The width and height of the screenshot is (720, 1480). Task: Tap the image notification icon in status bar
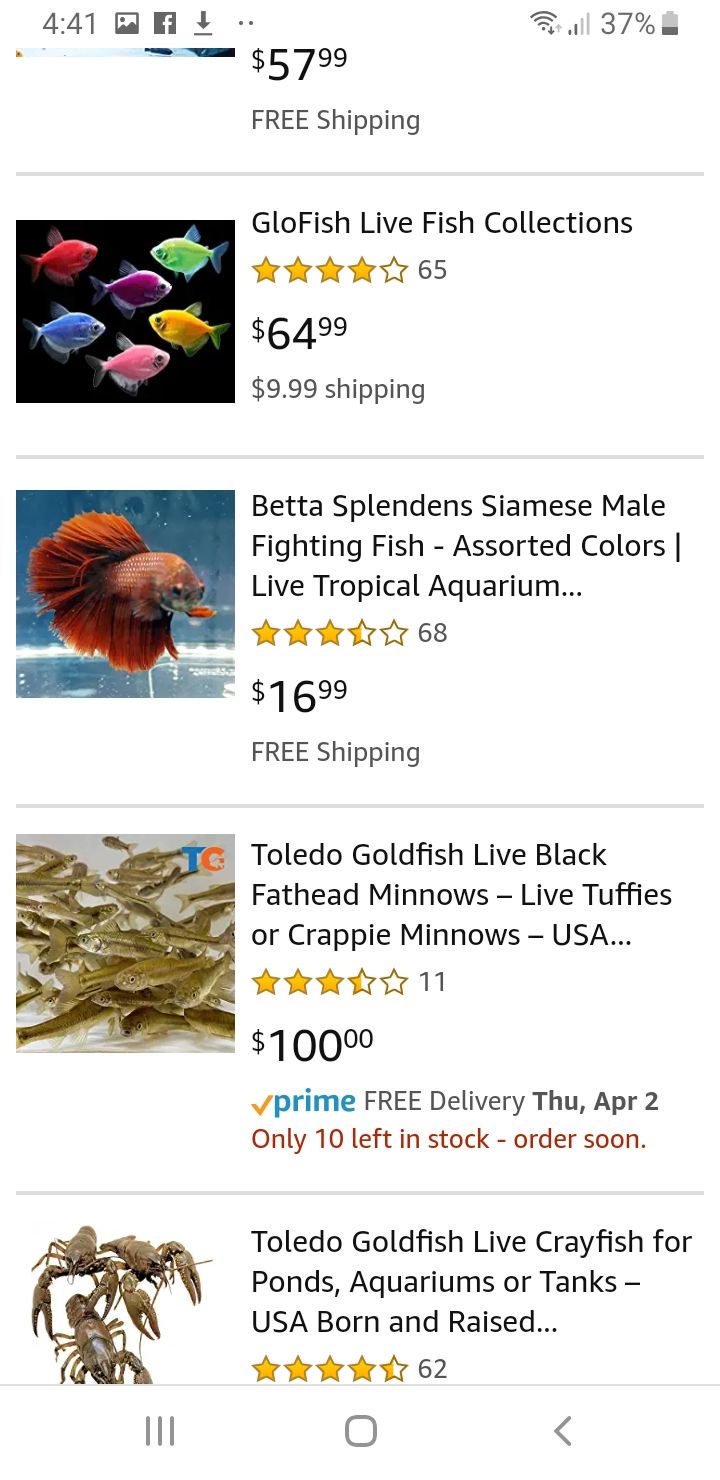click(127, 23)
